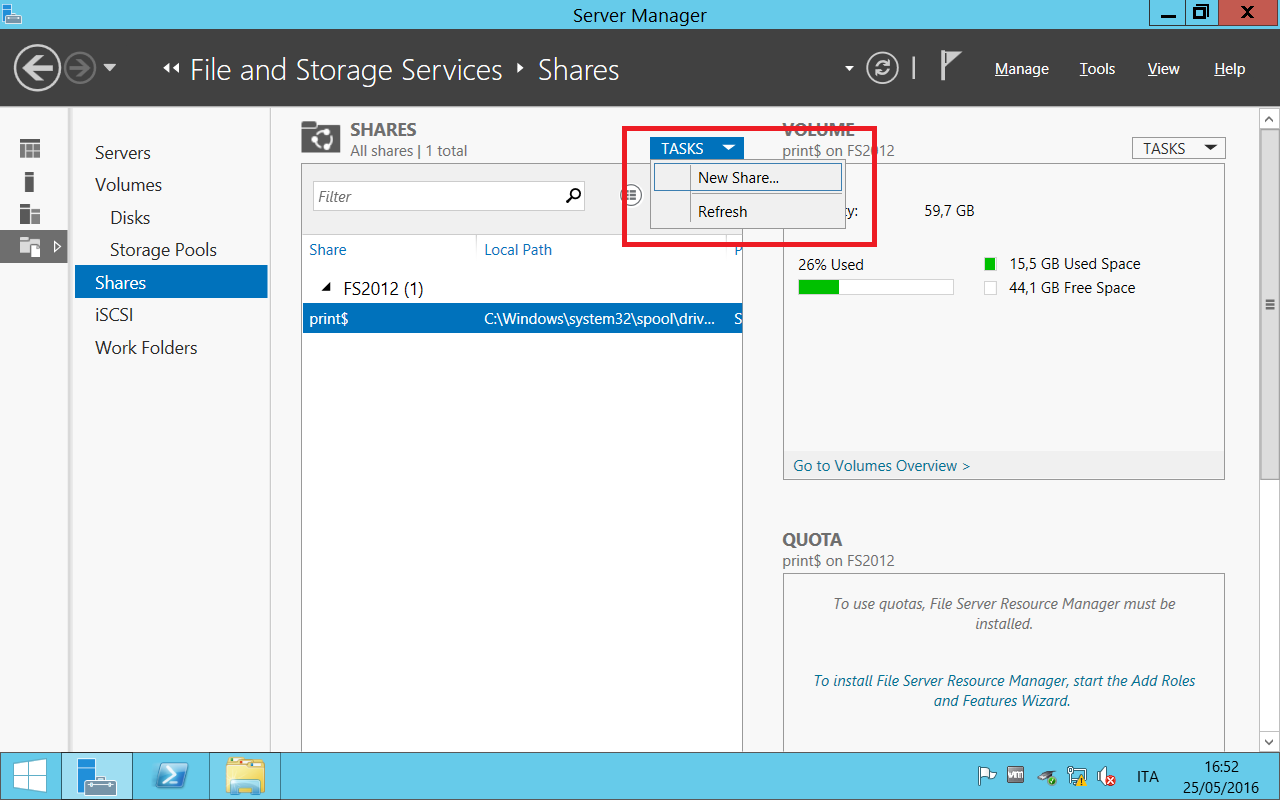Open the Volume TASKS dropdown
Viewport: 1280px width, 800px height.
[1178, 148]
